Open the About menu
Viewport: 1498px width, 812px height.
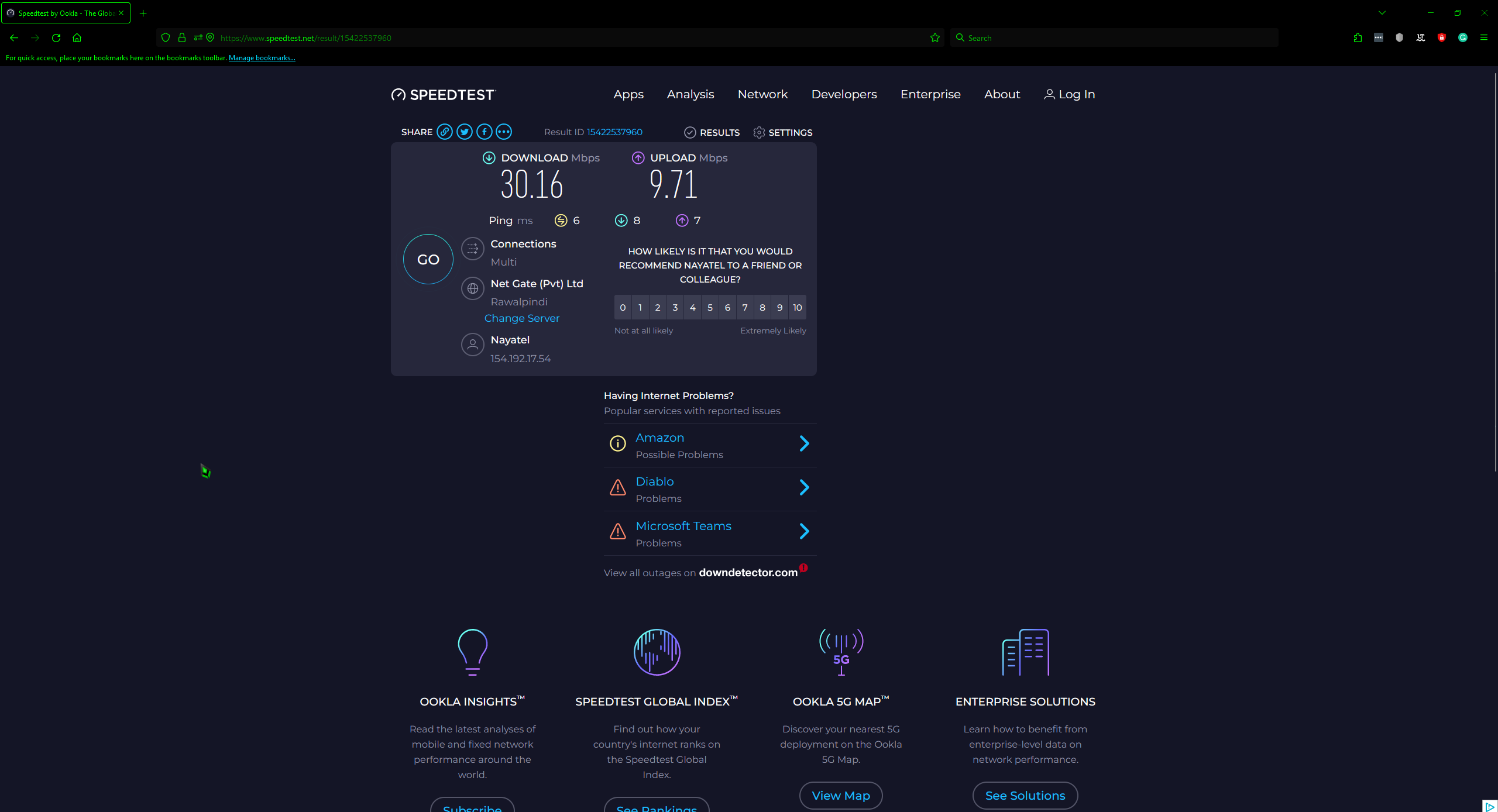(x=1002, y=94)
